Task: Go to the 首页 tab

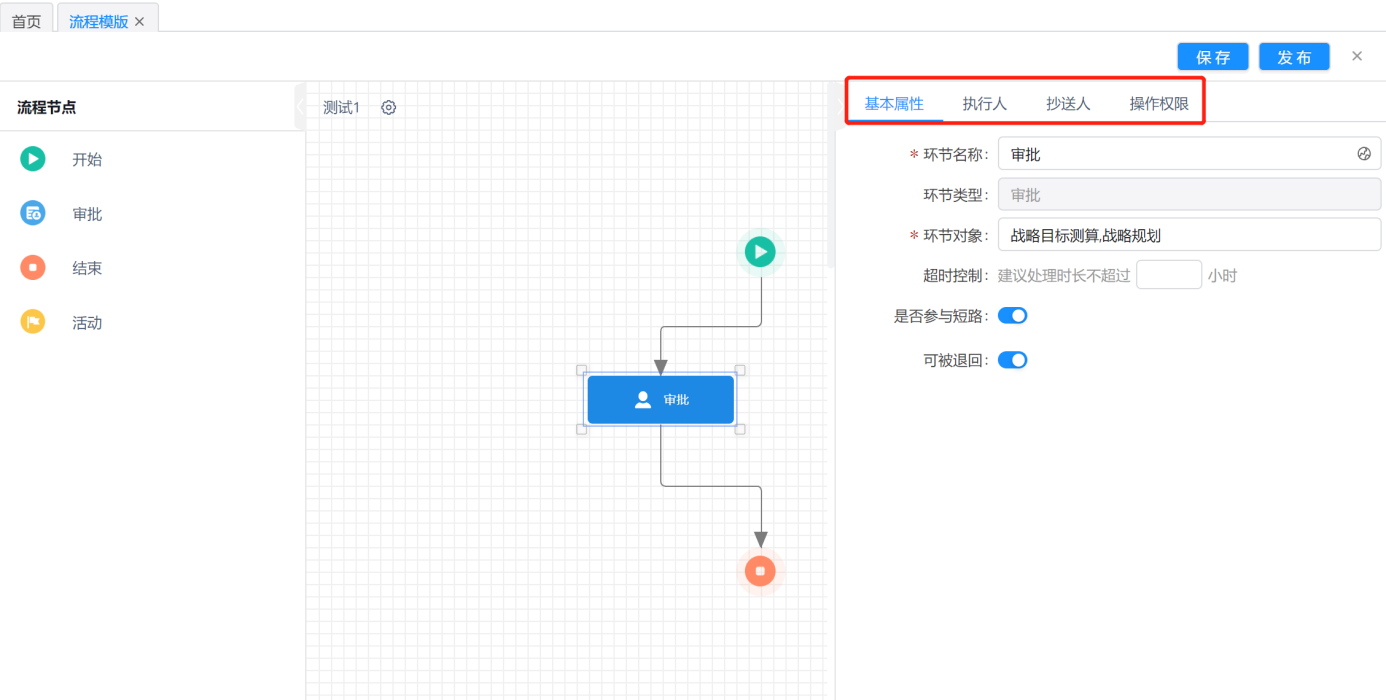Action: click(x=27, y=21)
